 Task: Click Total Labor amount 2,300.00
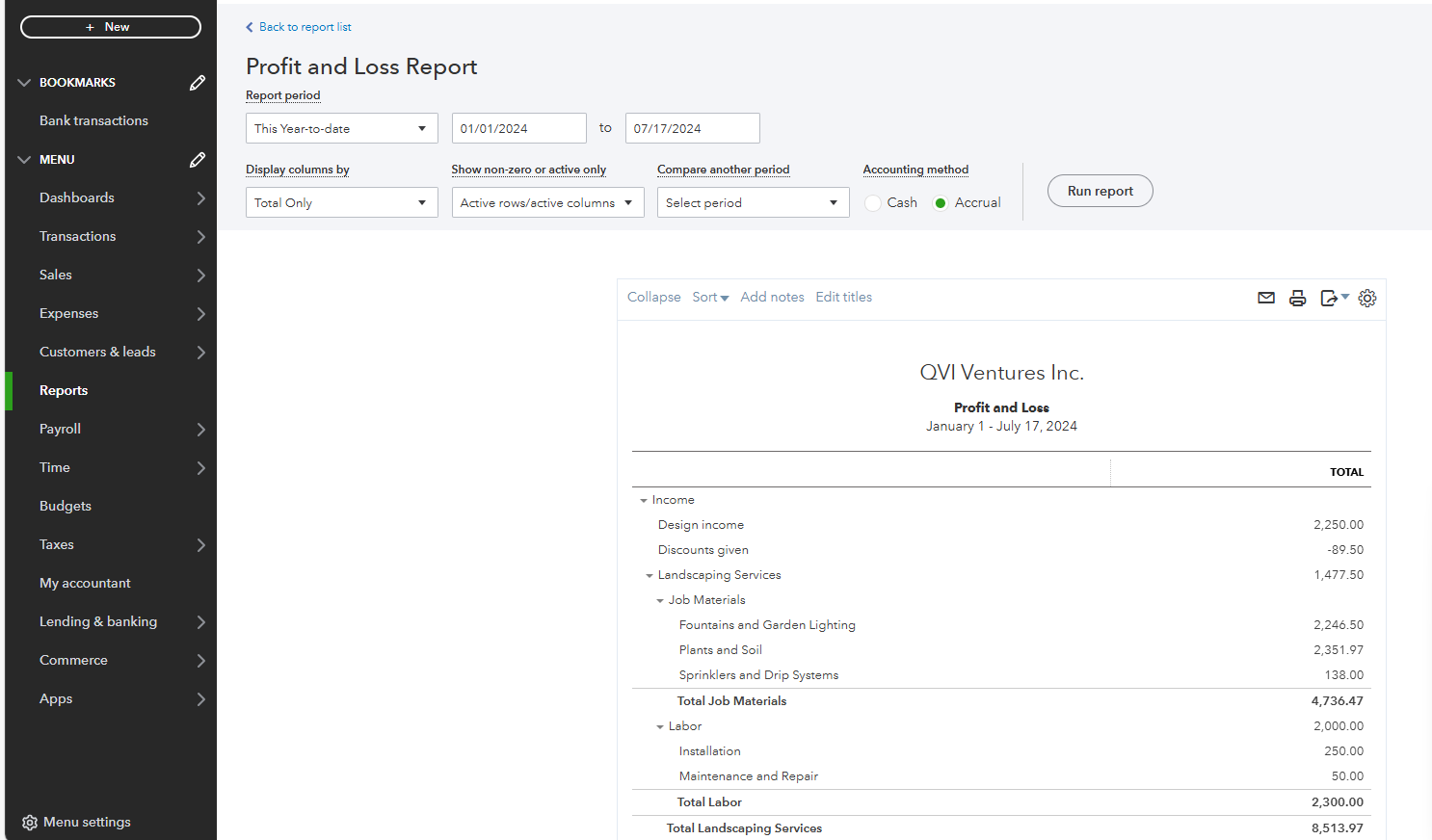(x=1338, y=802)
